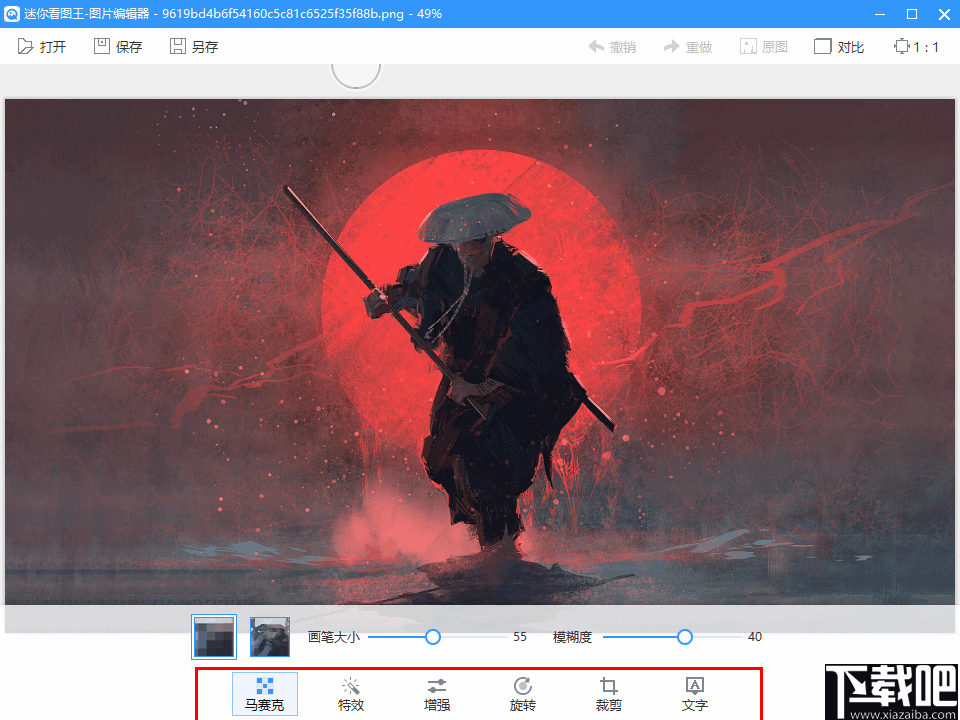960x720 pixels.
Task: Show the original with 原图
Action: click(x=763, y=47)
